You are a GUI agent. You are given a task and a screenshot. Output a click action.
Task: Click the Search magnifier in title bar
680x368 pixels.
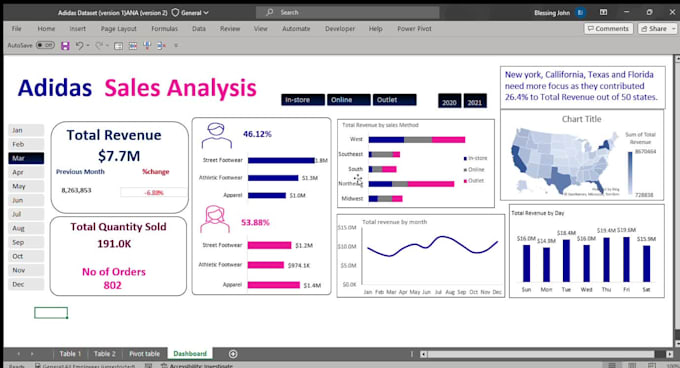point(270,13)
